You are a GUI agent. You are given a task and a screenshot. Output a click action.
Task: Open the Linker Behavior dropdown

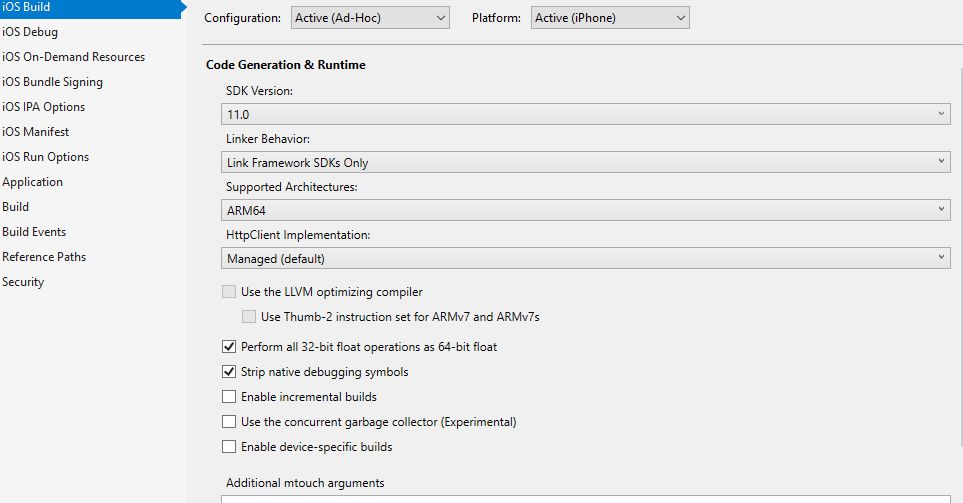[x=585, y=162]
